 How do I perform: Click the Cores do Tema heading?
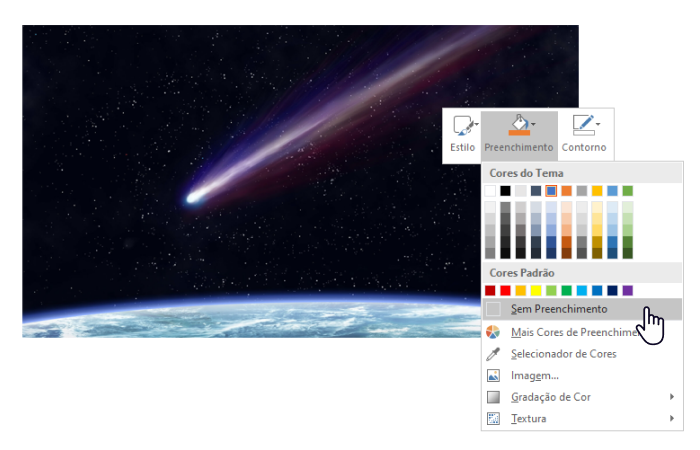click(x=526, y=173)
